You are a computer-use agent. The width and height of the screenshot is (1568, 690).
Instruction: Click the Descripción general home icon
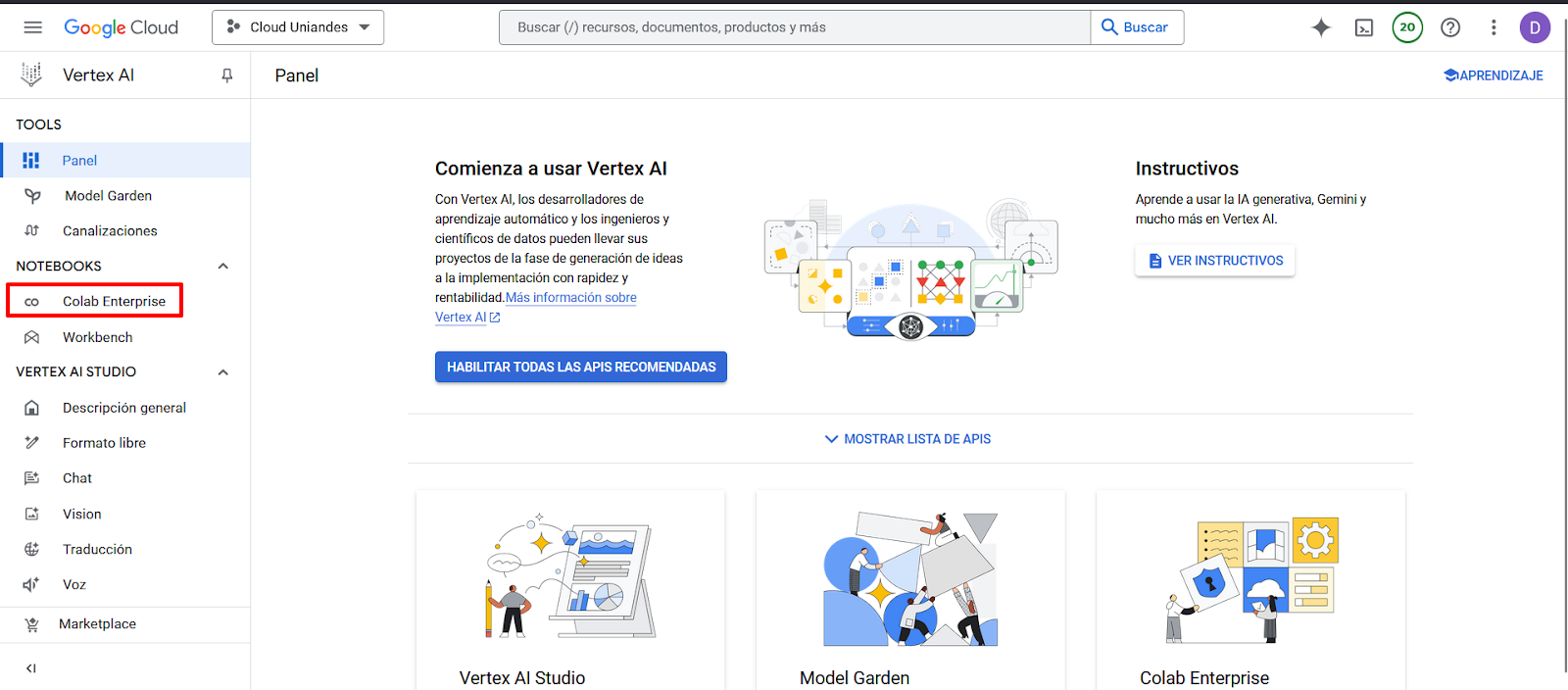click(32, 408)
